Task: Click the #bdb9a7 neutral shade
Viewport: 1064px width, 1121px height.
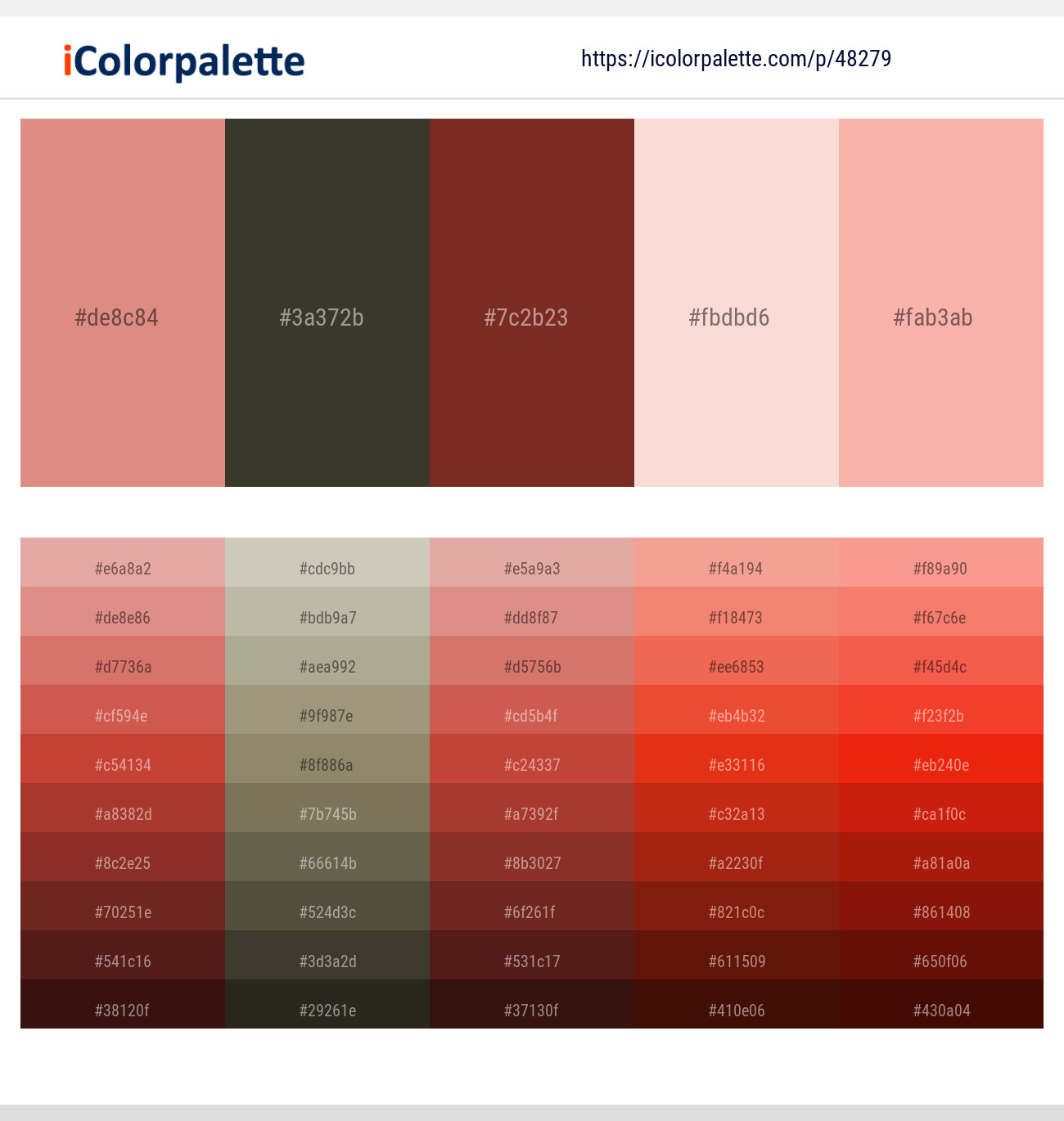Action: click(327, 618)
